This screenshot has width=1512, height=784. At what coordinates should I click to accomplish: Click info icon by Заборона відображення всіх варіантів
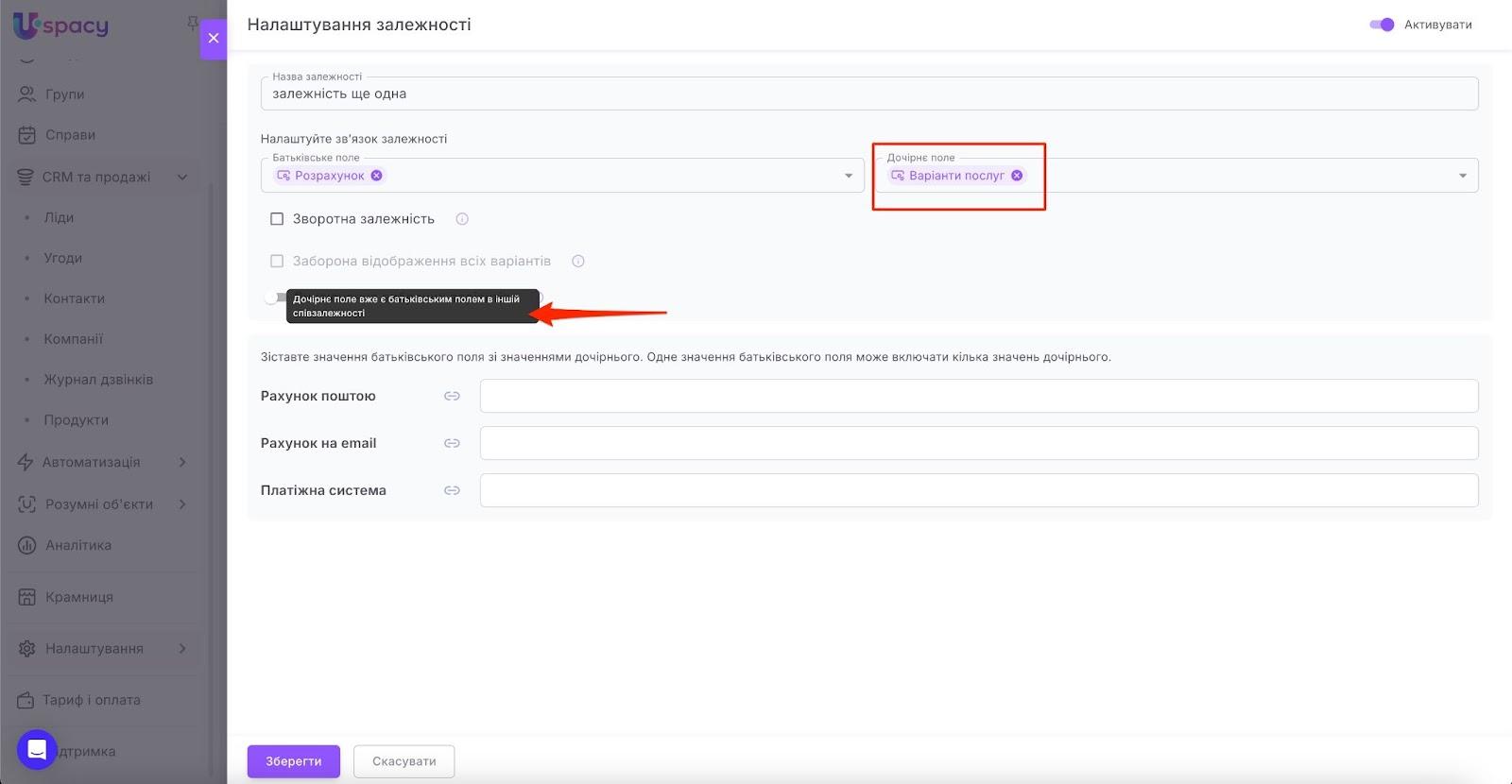(x=578, y=262)
